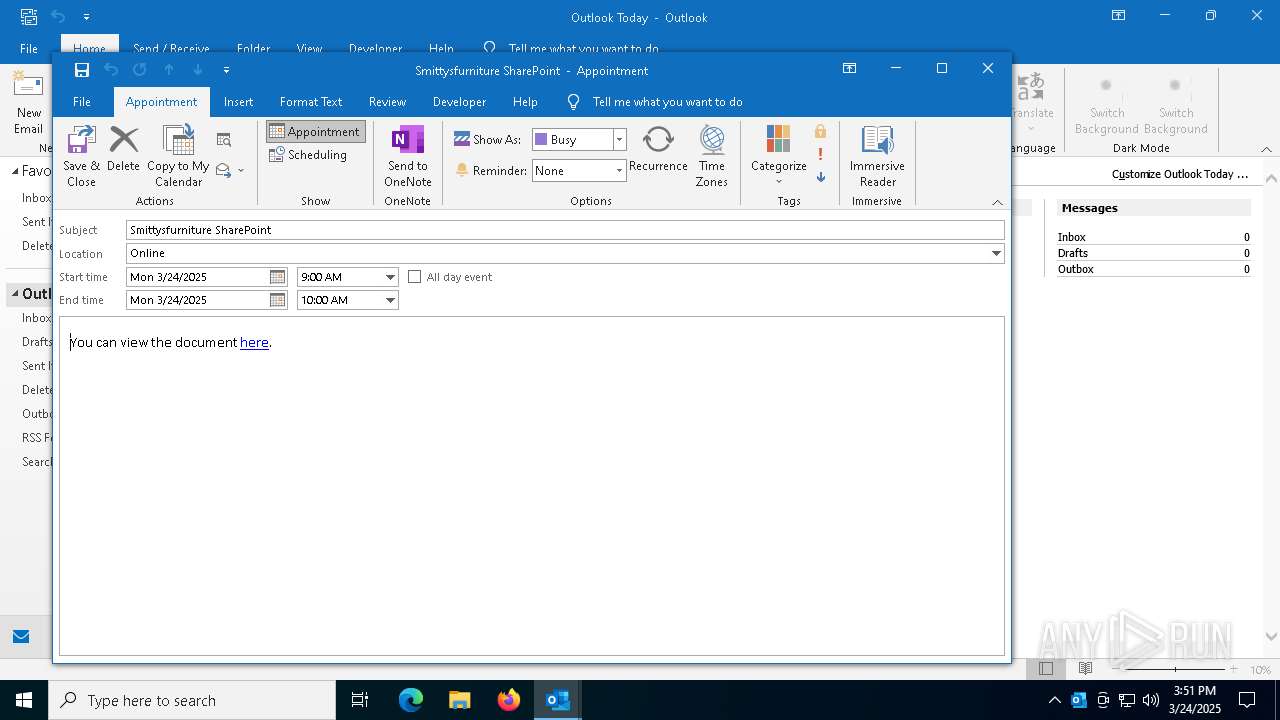Image resolution: width=1280 pixels, height=720 pixels.
Task: Click the zoom slider in the Outlook status bar
Action: tap(1176, 669)
